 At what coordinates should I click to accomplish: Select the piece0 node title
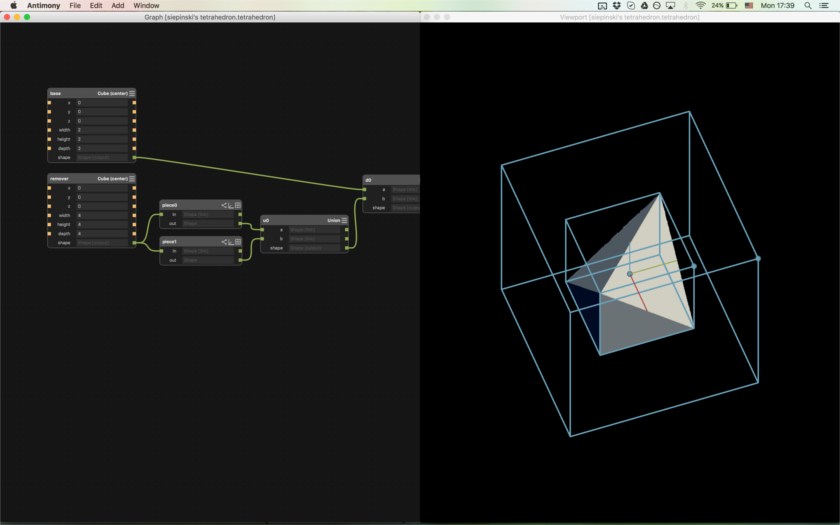(169, 205)
